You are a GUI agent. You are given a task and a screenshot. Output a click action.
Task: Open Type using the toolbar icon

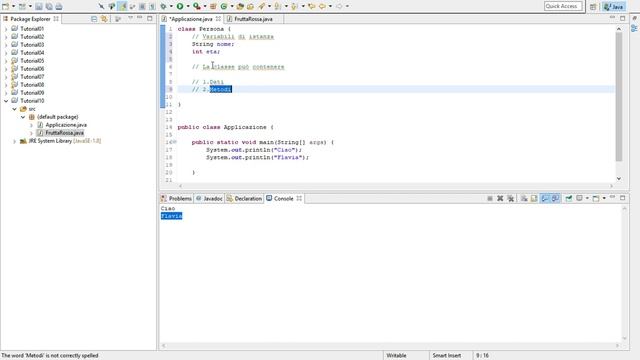coord(240,6)
